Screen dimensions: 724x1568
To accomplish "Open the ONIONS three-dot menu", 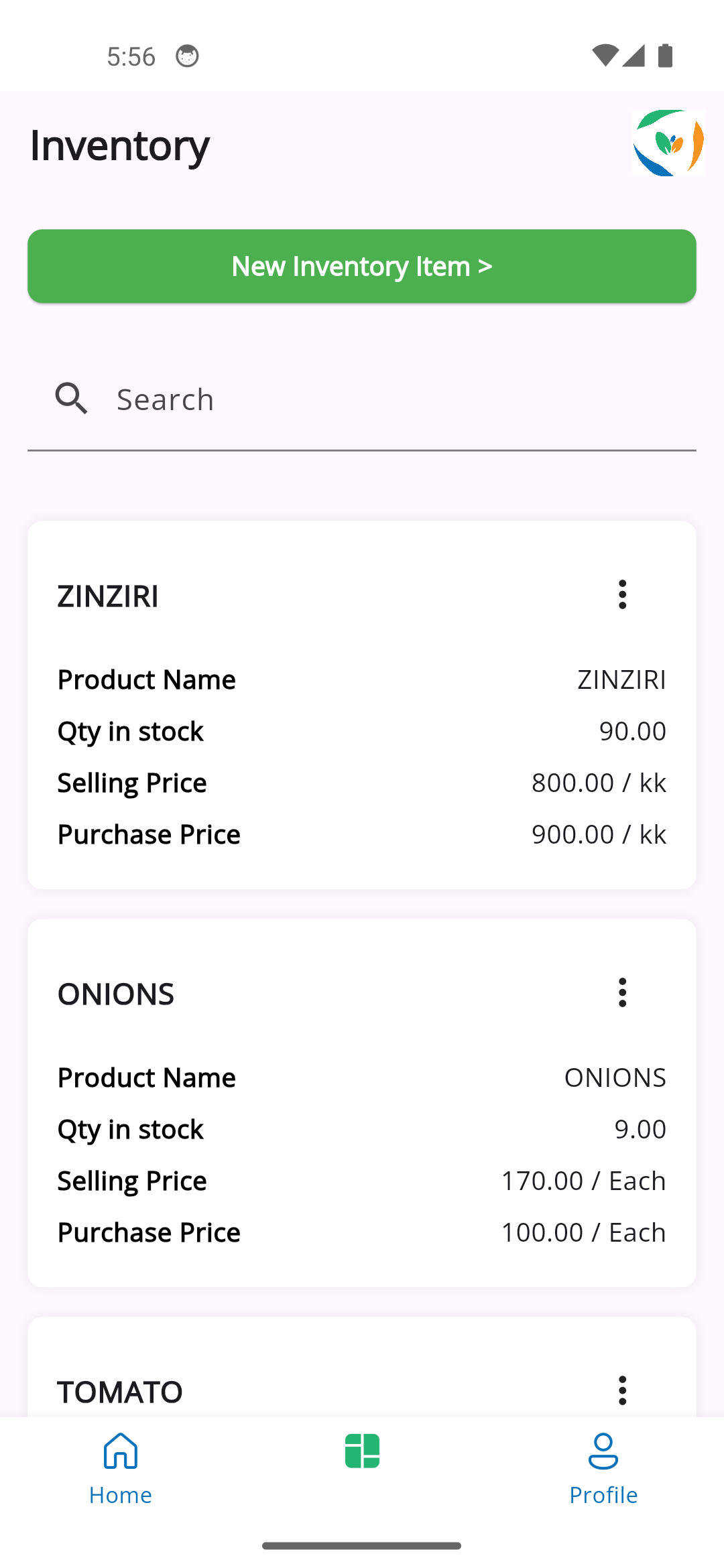I will tap(622, 993).
